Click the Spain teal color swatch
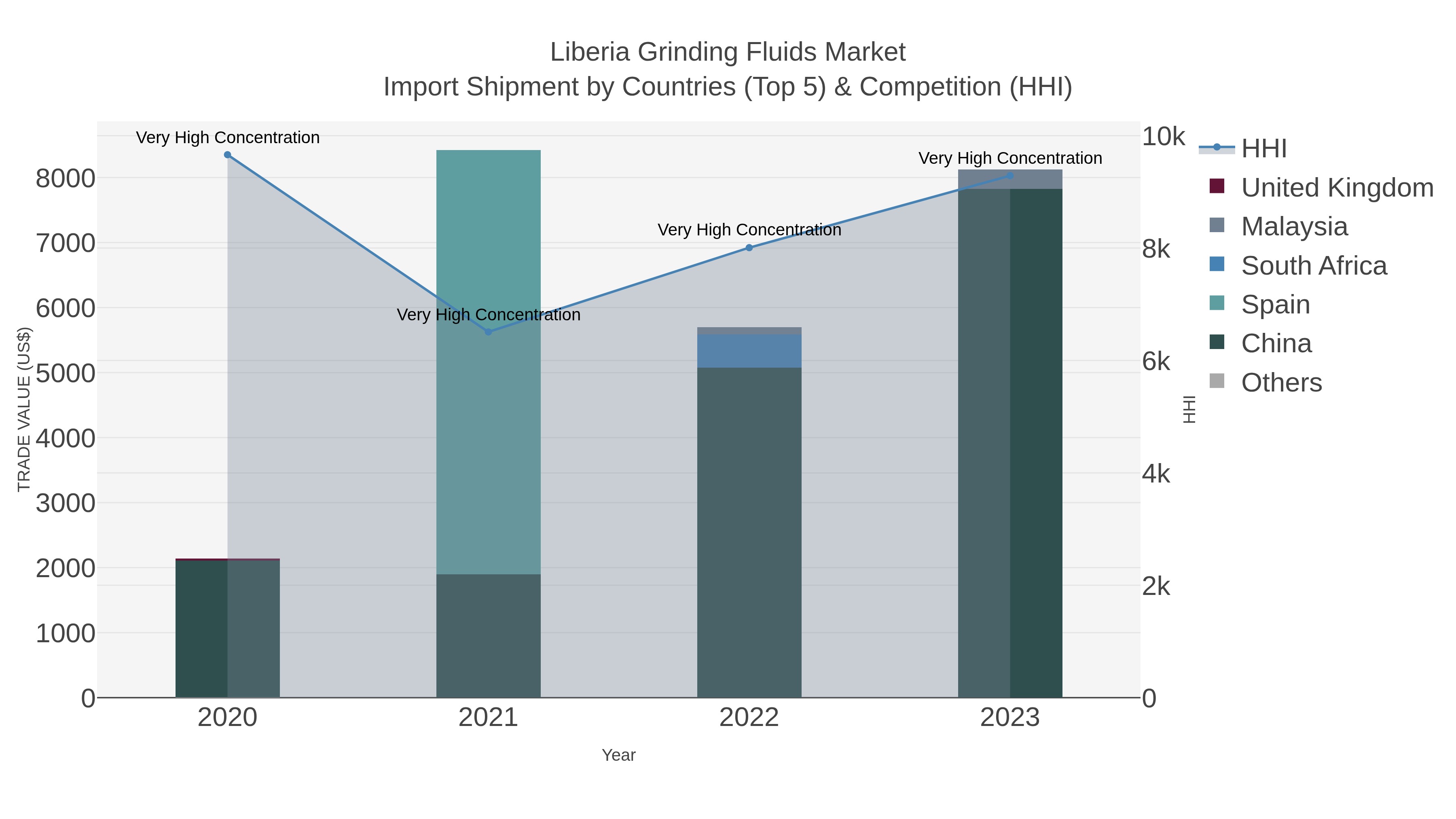The image size is (1456, 819). [x=1217, y=303]
